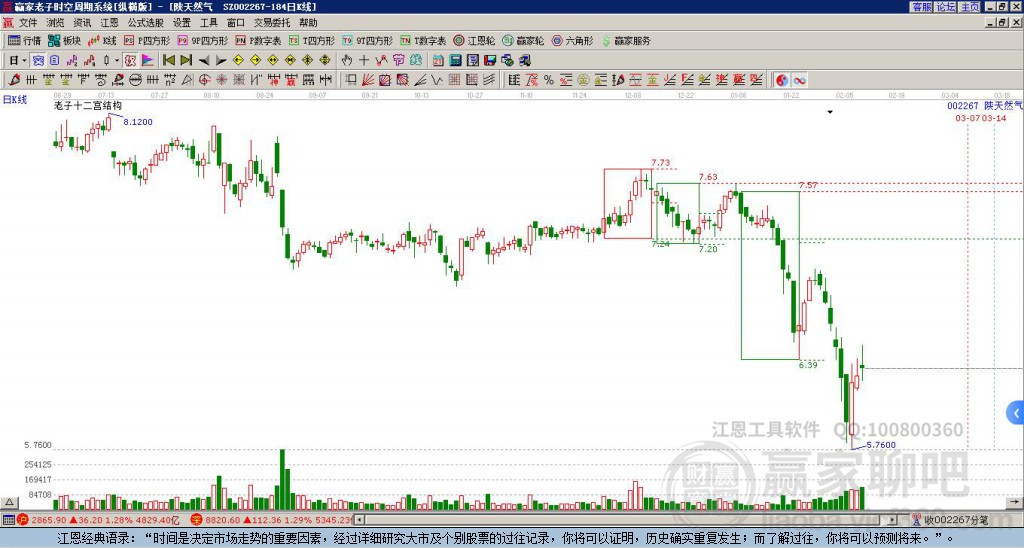Screen dimensions: 1024x548
Task: Open the P数字表 number table
Action: [x=258, y=40]
